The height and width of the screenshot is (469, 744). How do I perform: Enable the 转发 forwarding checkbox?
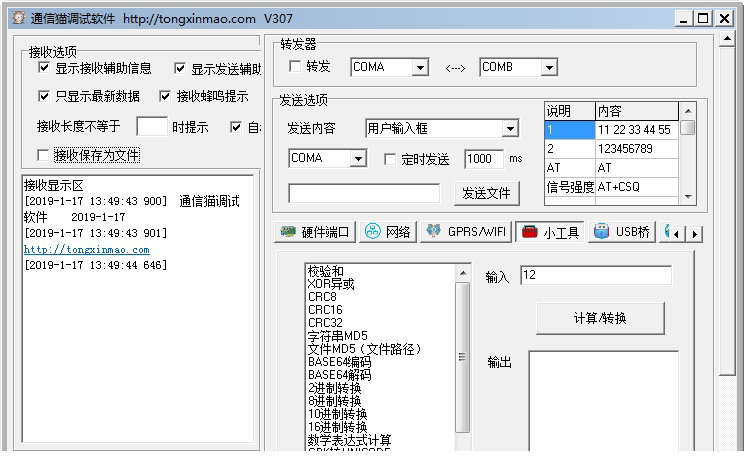(x=295, y=66)
